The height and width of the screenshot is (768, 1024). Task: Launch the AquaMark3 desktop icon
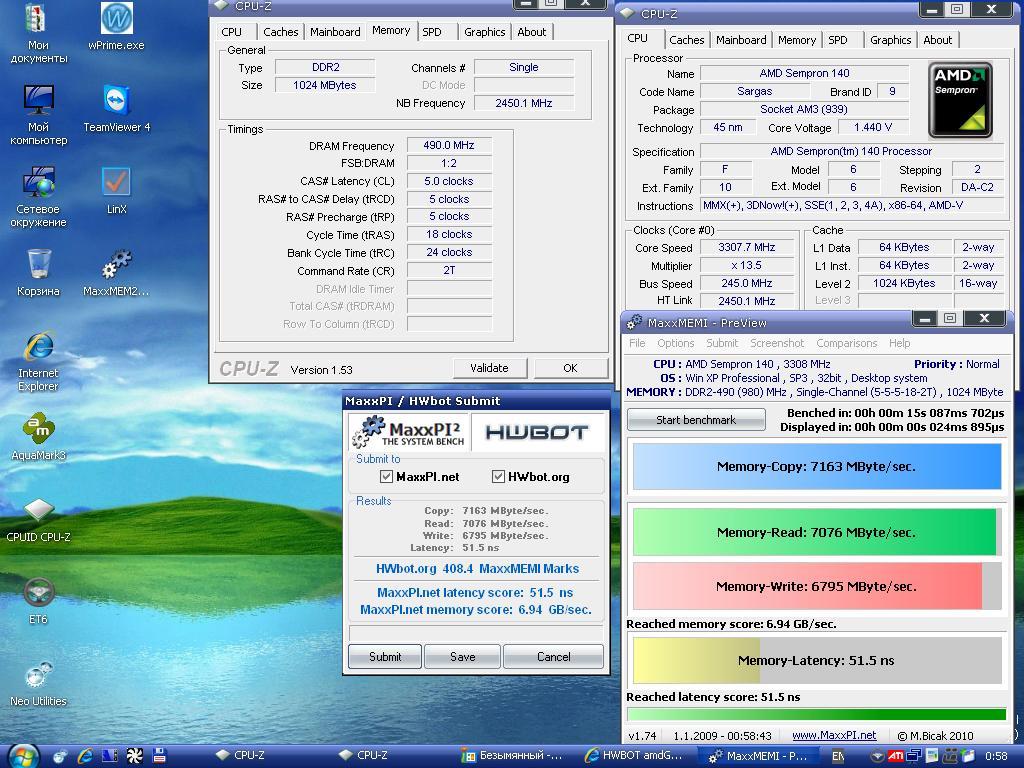(x=38, y=436)
